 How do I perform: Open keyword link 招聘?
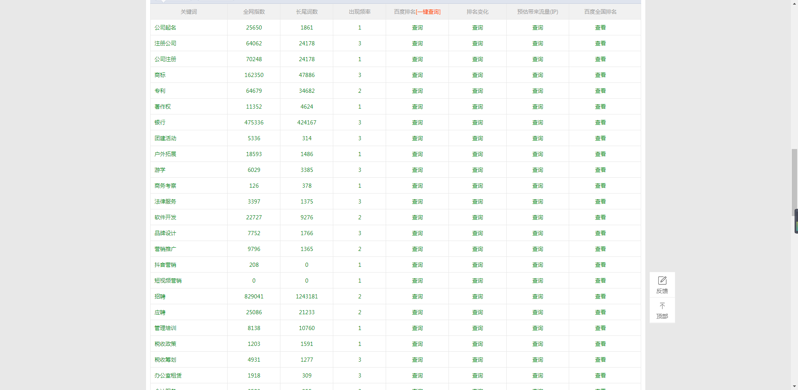(x=160, y=296)
